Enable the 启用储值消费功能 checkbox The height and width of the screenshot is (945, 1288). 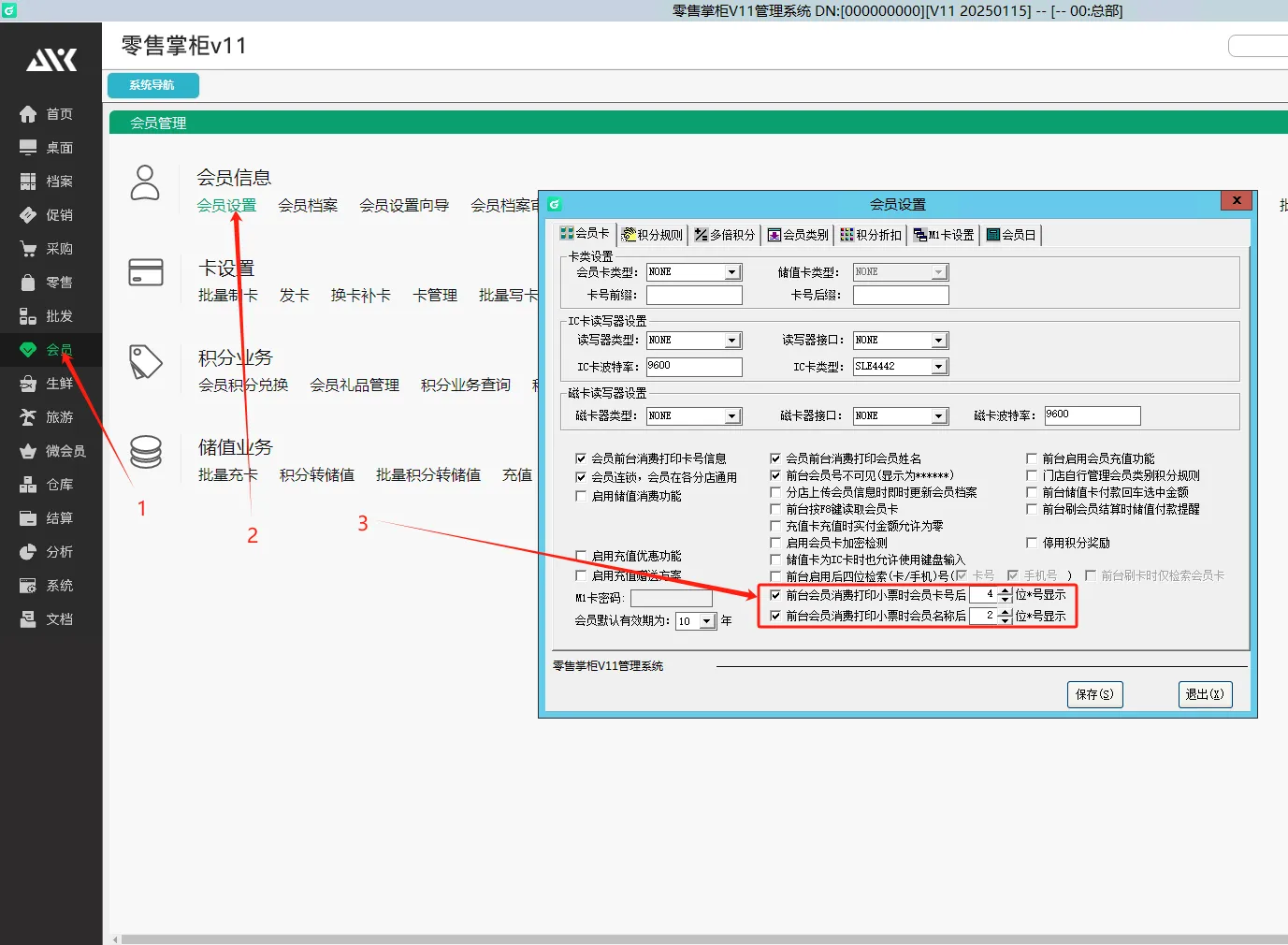click(x=581, y=496)
